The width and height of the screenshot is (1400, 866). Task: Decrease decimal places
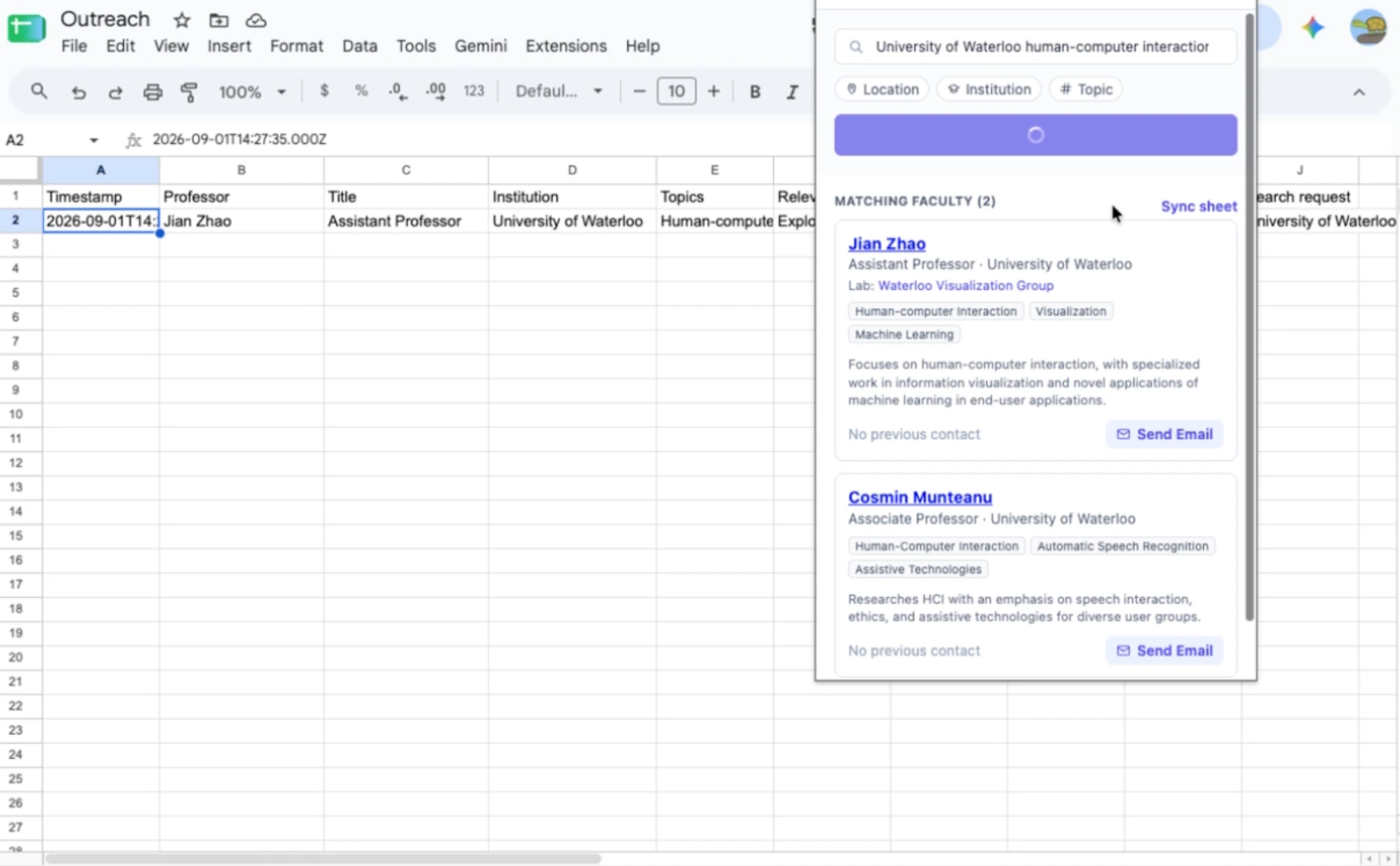pyautogui.click(x=397, y=92)
